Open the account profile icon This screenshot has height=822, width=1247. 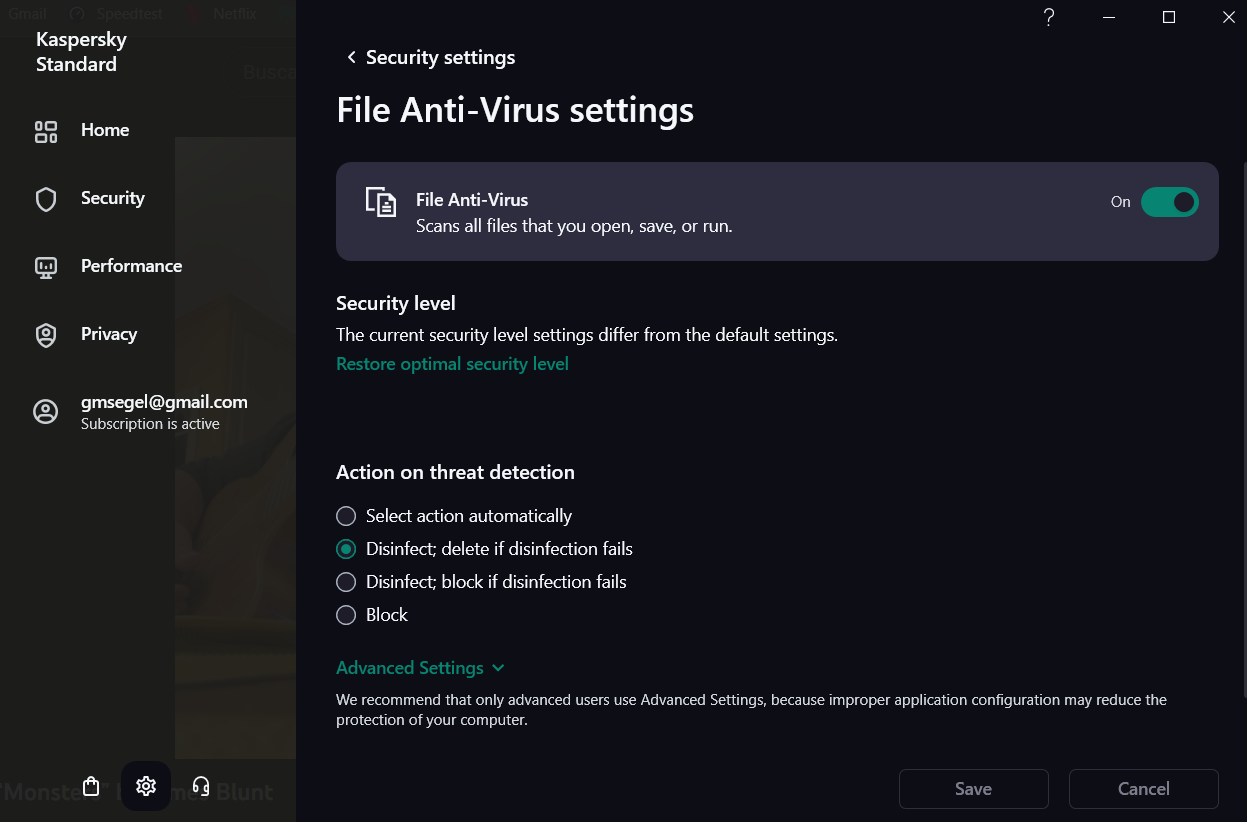point(46,412)
